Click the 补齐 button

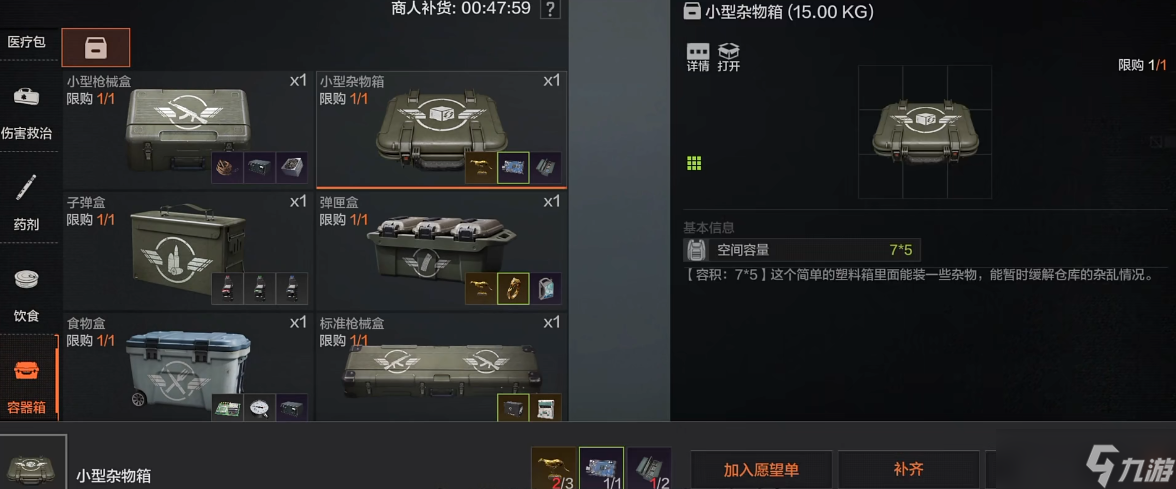(x=908, y=470)
